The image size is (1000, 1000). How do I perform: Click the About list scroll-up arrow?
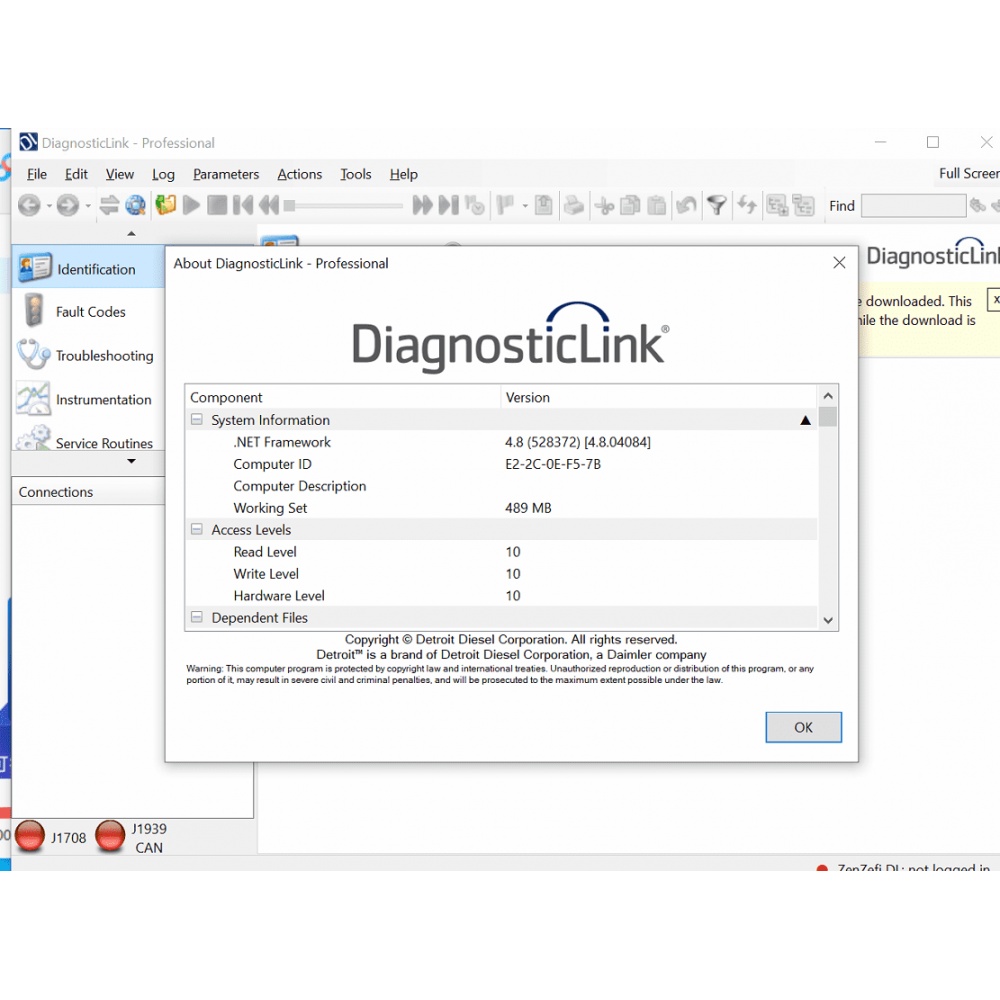click(828, 396)
